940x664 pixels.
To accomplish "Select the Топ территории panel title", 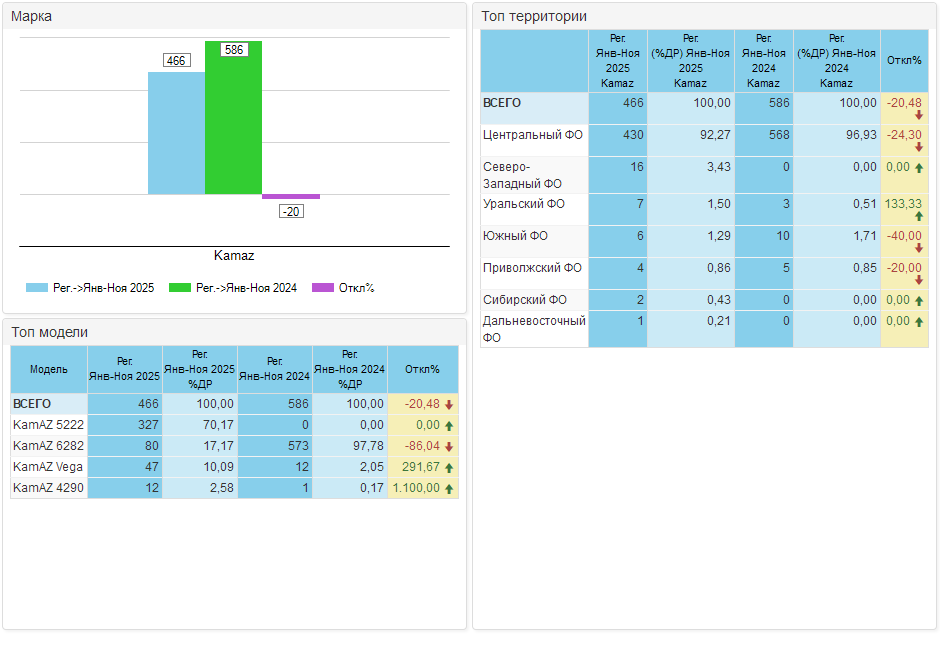I will 534,16.
